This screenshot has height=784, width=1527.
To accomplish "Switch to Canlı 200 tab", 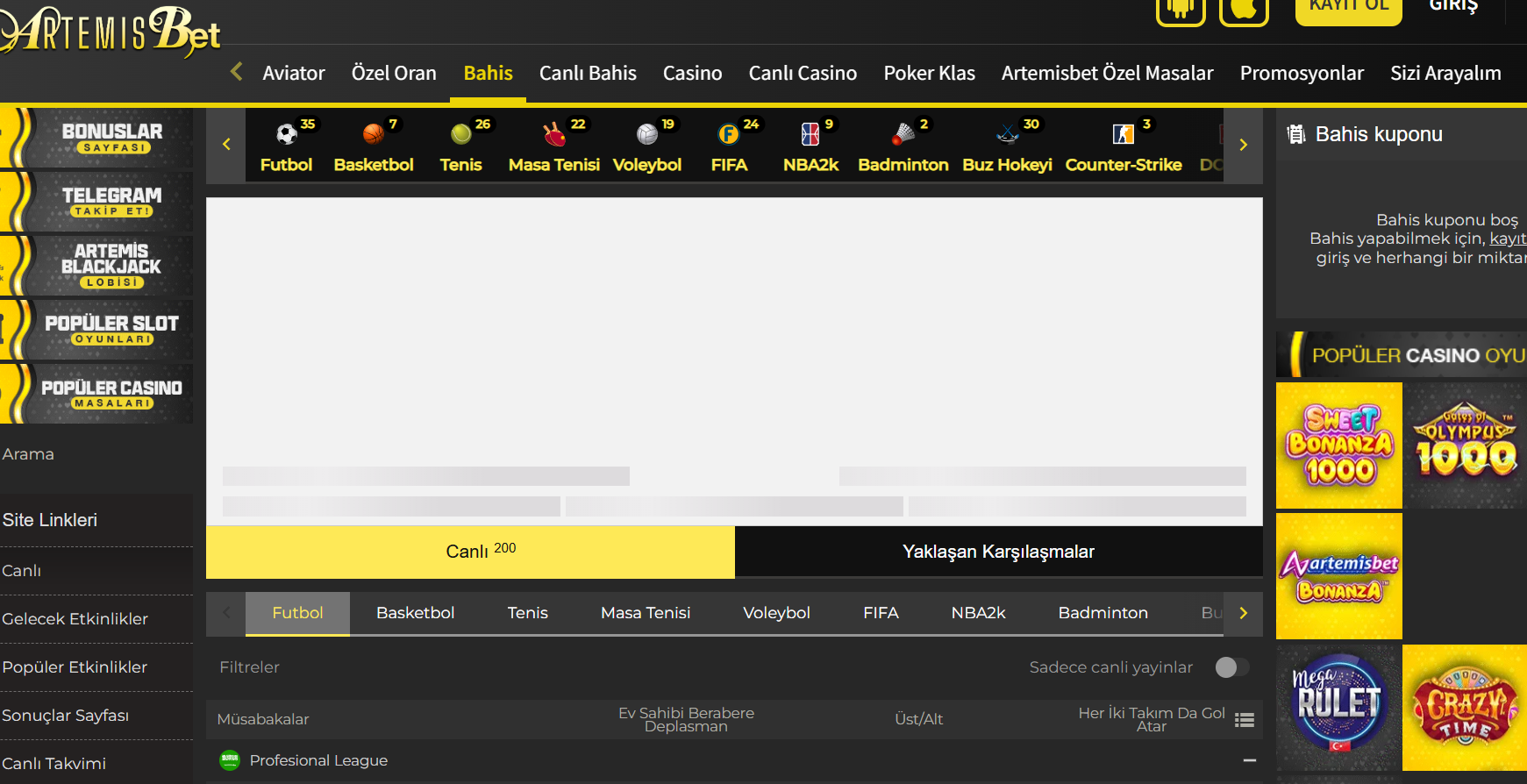I will pos(470,552).
